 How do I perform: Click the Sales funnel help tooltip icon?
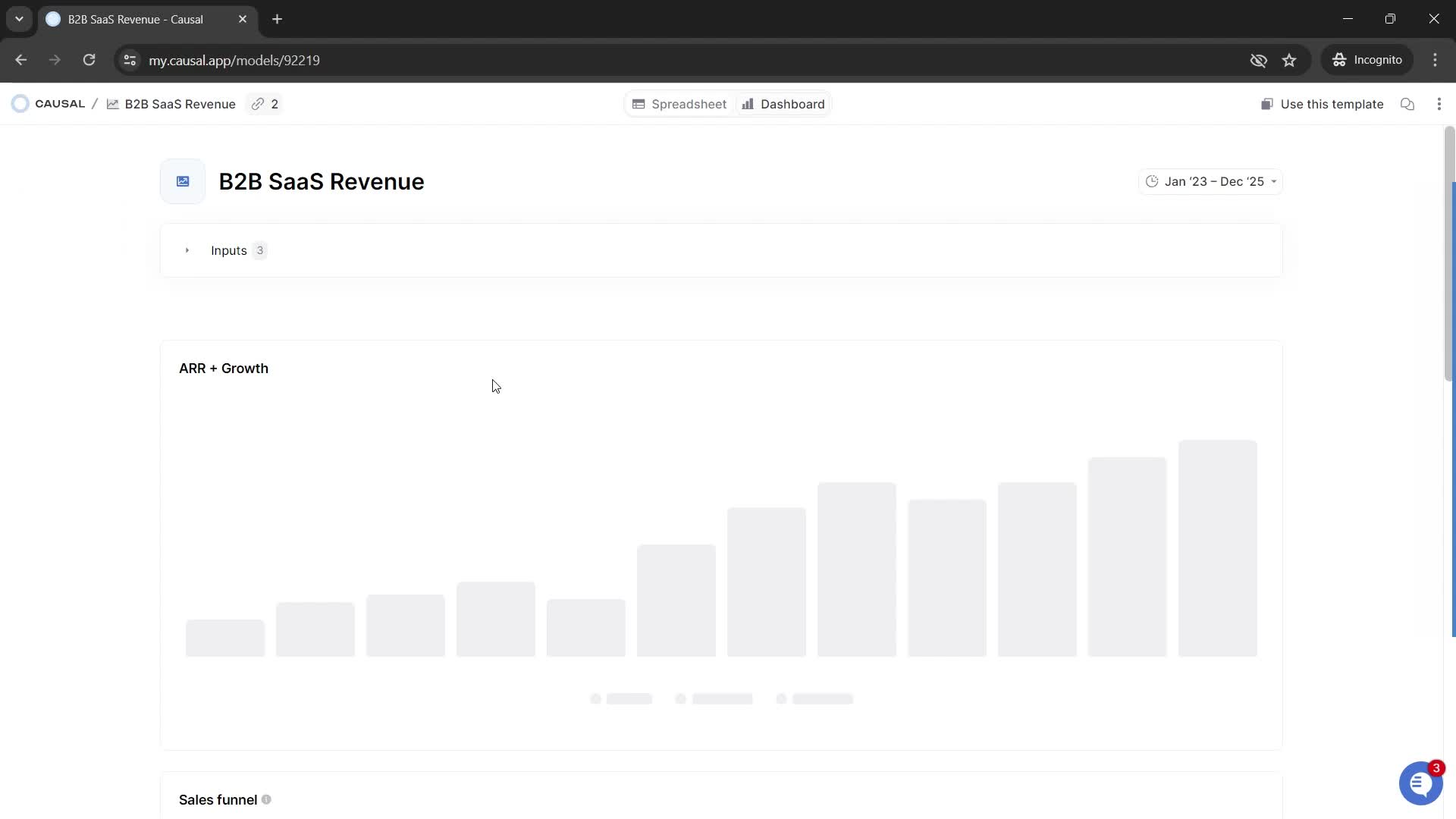[x=266, y=800]
